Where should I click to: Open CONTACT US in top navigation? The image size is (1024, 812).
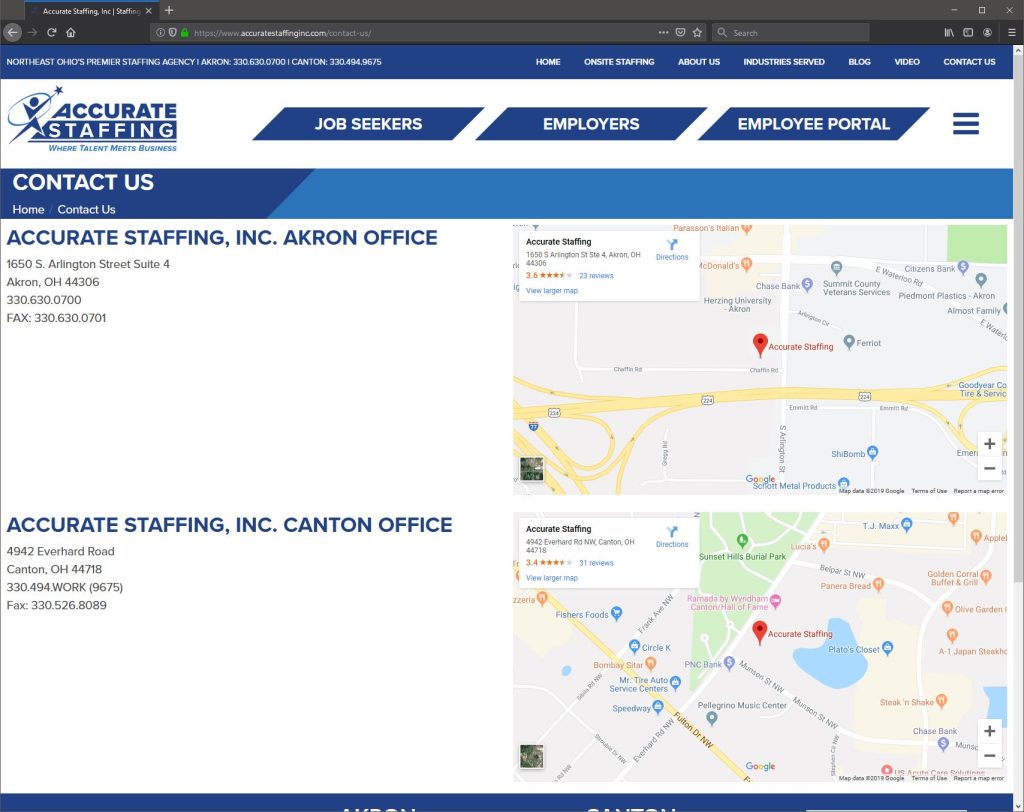click(x=969, y=62)
